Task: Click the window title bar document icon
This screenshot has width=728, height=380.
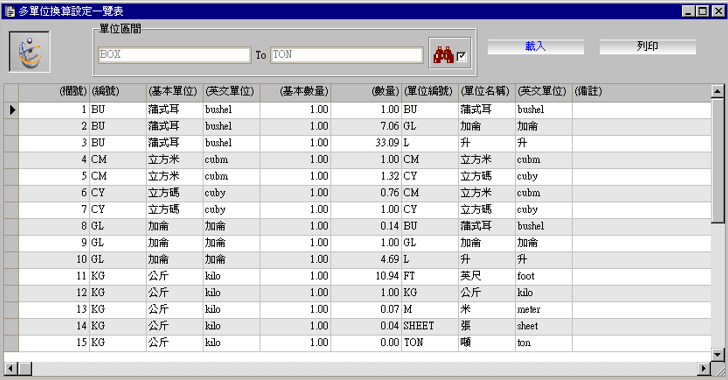Action: (x=9, y=11)
